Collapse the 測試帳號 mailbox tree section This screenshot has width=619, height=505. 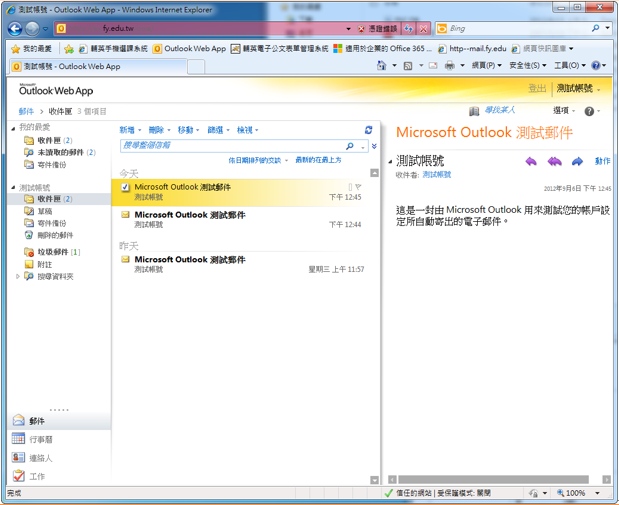click(13, 188)
